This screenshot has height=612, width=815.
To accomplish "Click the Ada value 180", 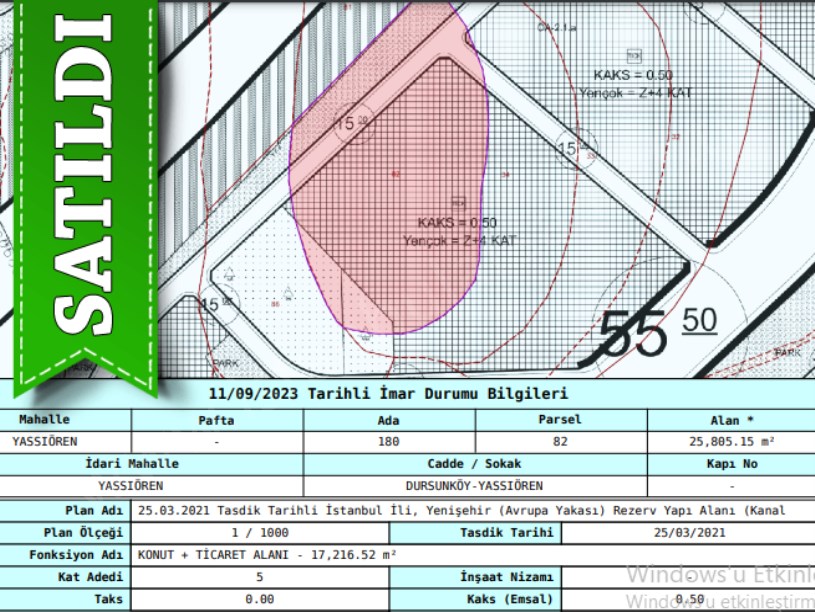I will click(389, 441).
